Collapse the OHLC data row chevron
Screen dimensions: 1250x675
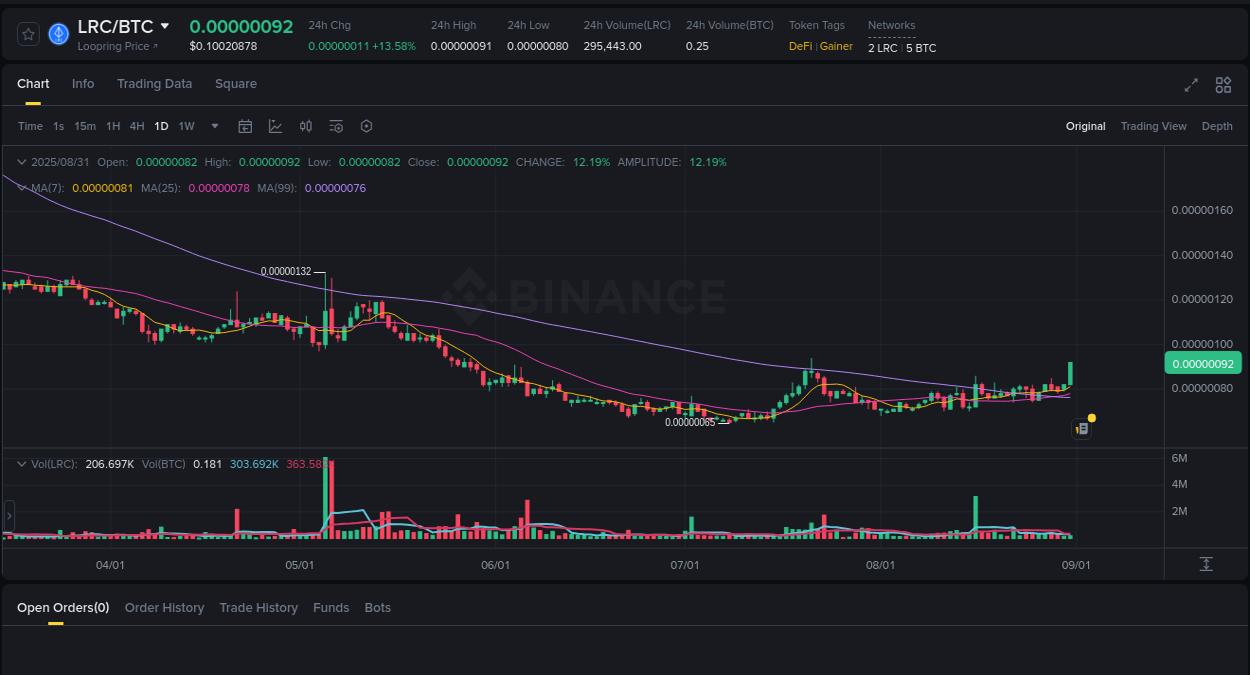point(20,162)
